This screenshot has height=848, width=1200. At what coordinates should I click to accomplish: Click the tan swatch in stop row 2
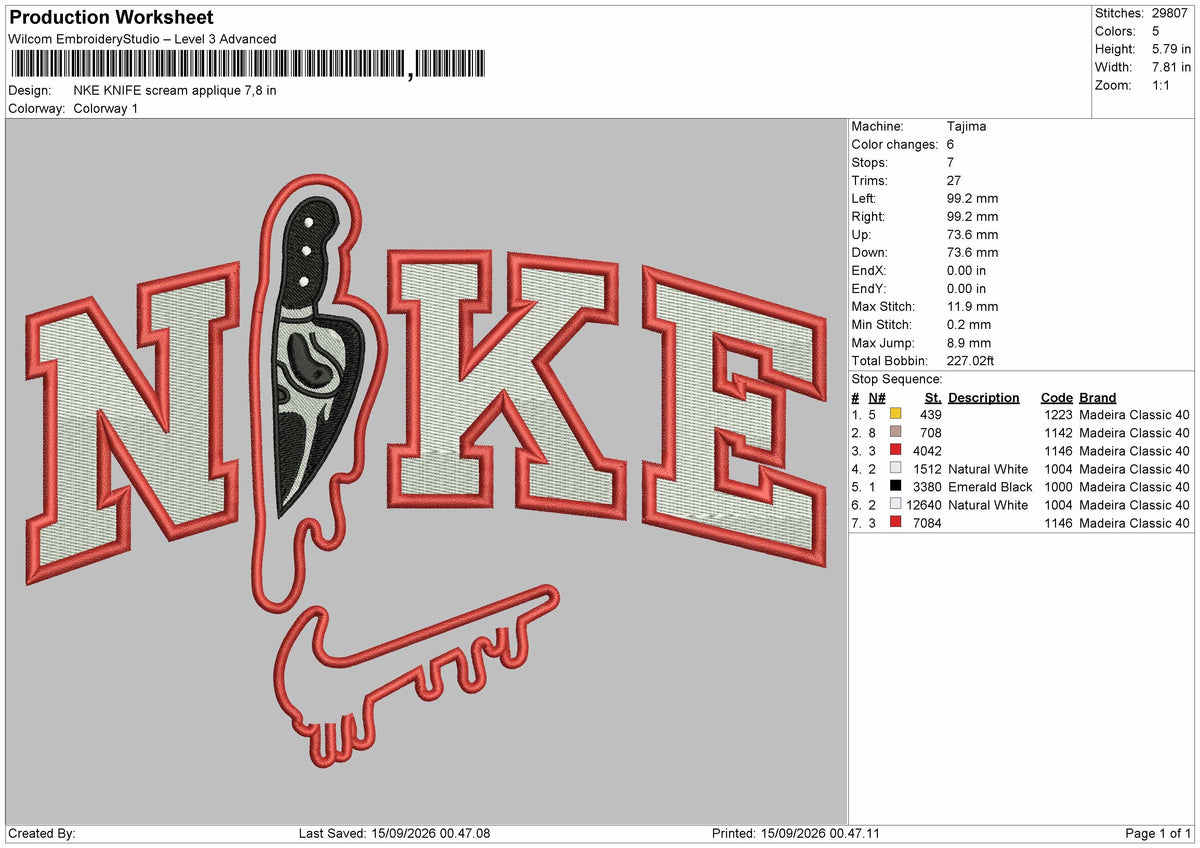click(x=895, y=432)
